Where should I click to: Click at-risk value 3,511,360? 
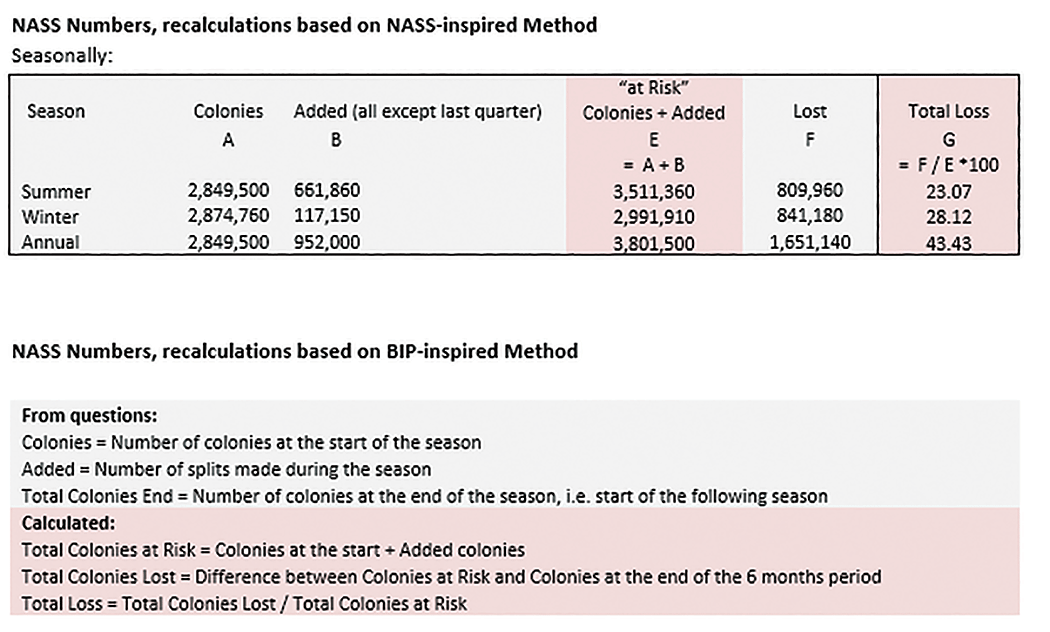tap(654, 191)
